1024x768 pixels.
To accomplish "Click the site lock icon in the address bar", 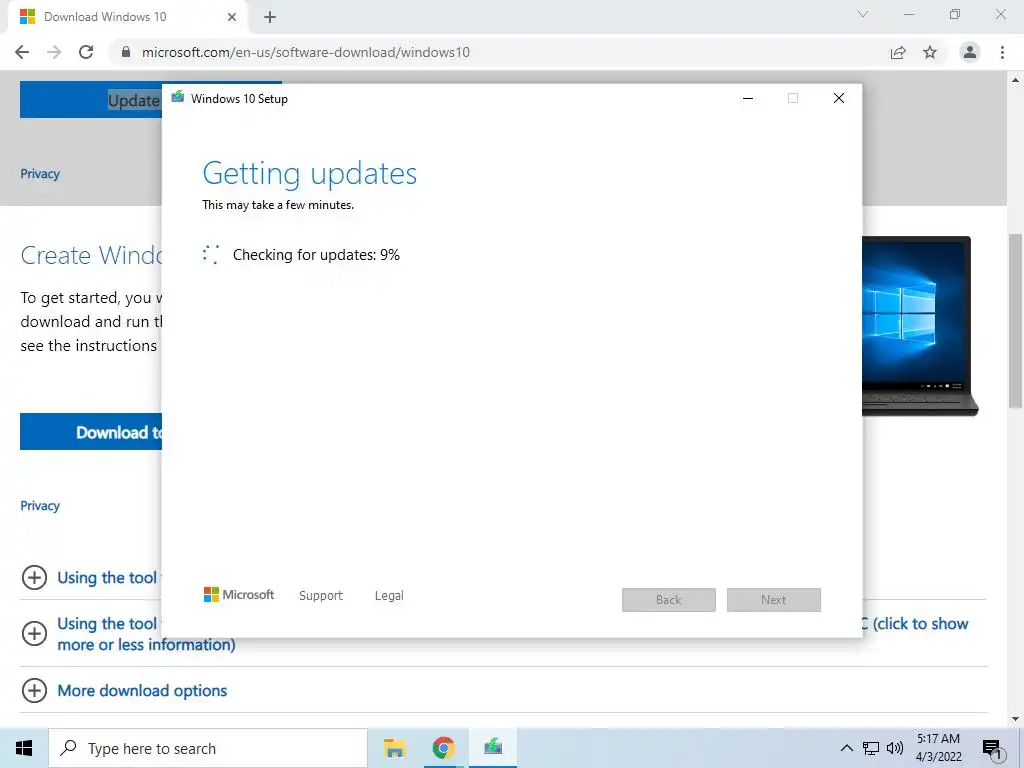I will click(126, 52).
